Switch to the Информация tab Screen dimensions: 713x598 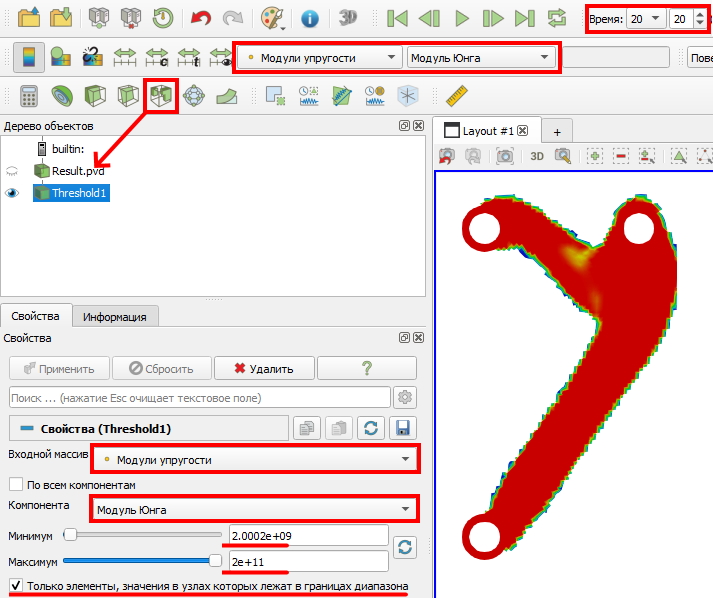115,317
